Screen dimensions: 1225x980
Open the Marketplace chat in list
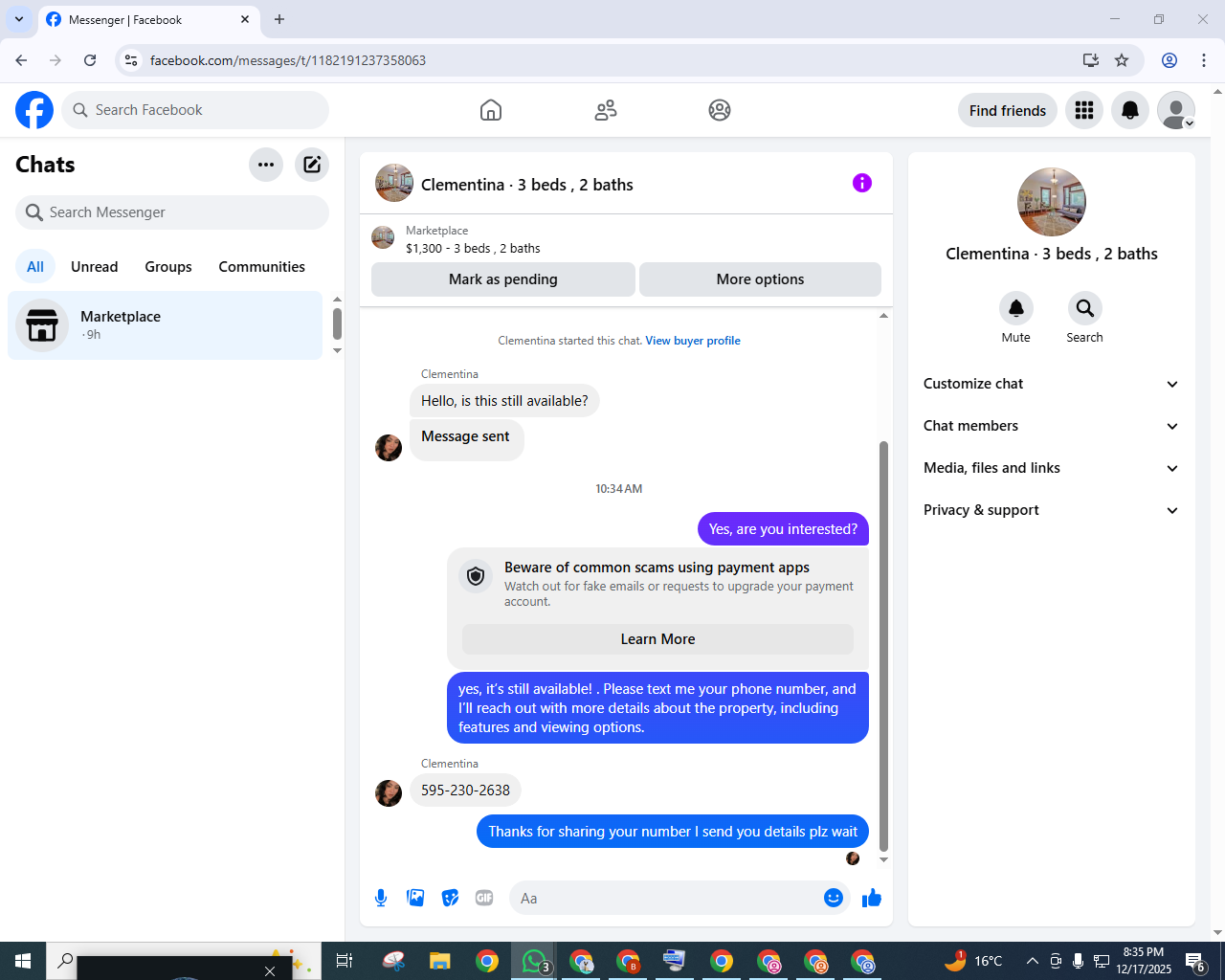166,325
